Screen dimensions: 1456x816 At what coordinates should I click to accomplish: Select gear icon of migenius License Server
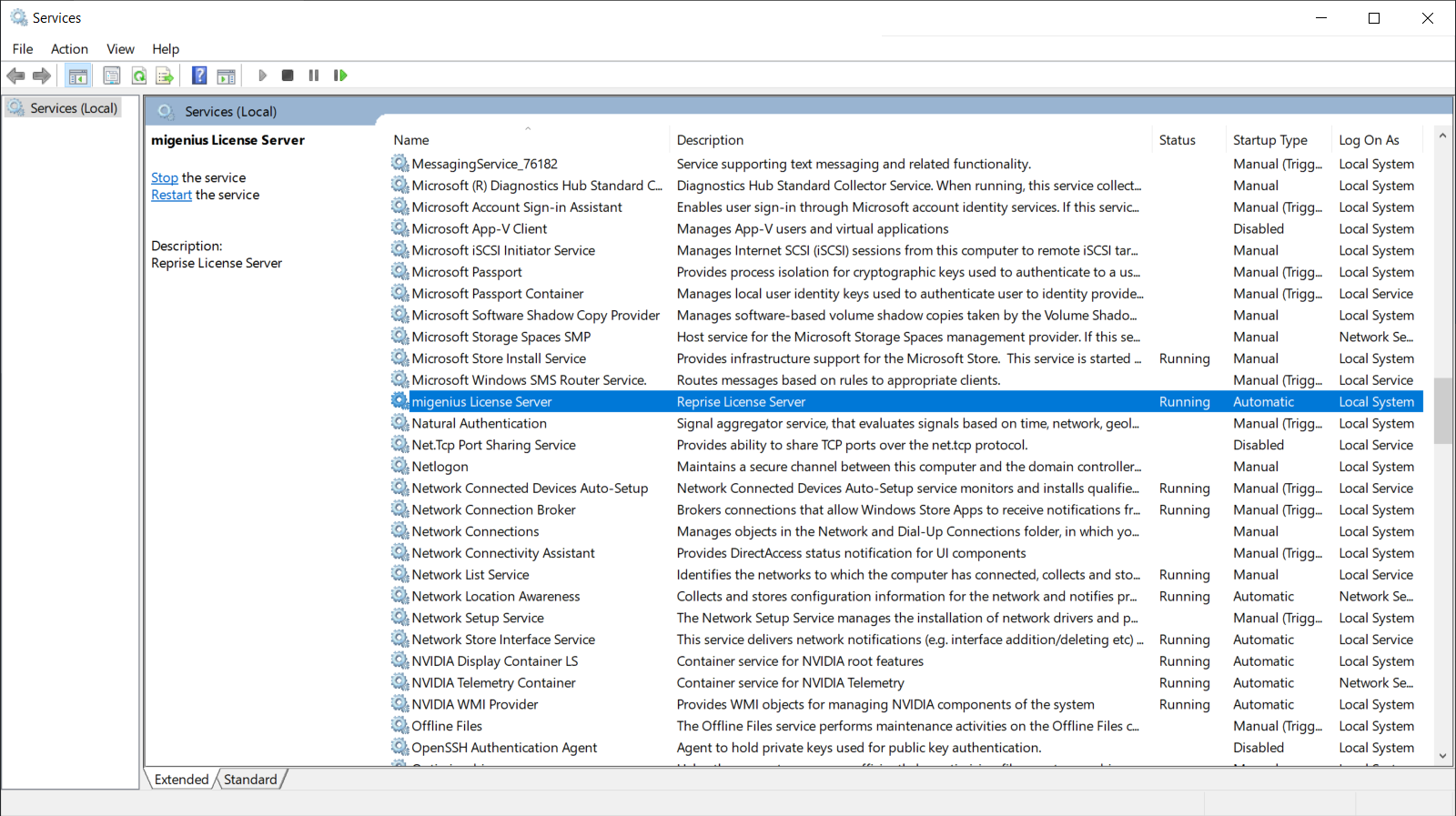pyautogui.click(x=399, y=401)
